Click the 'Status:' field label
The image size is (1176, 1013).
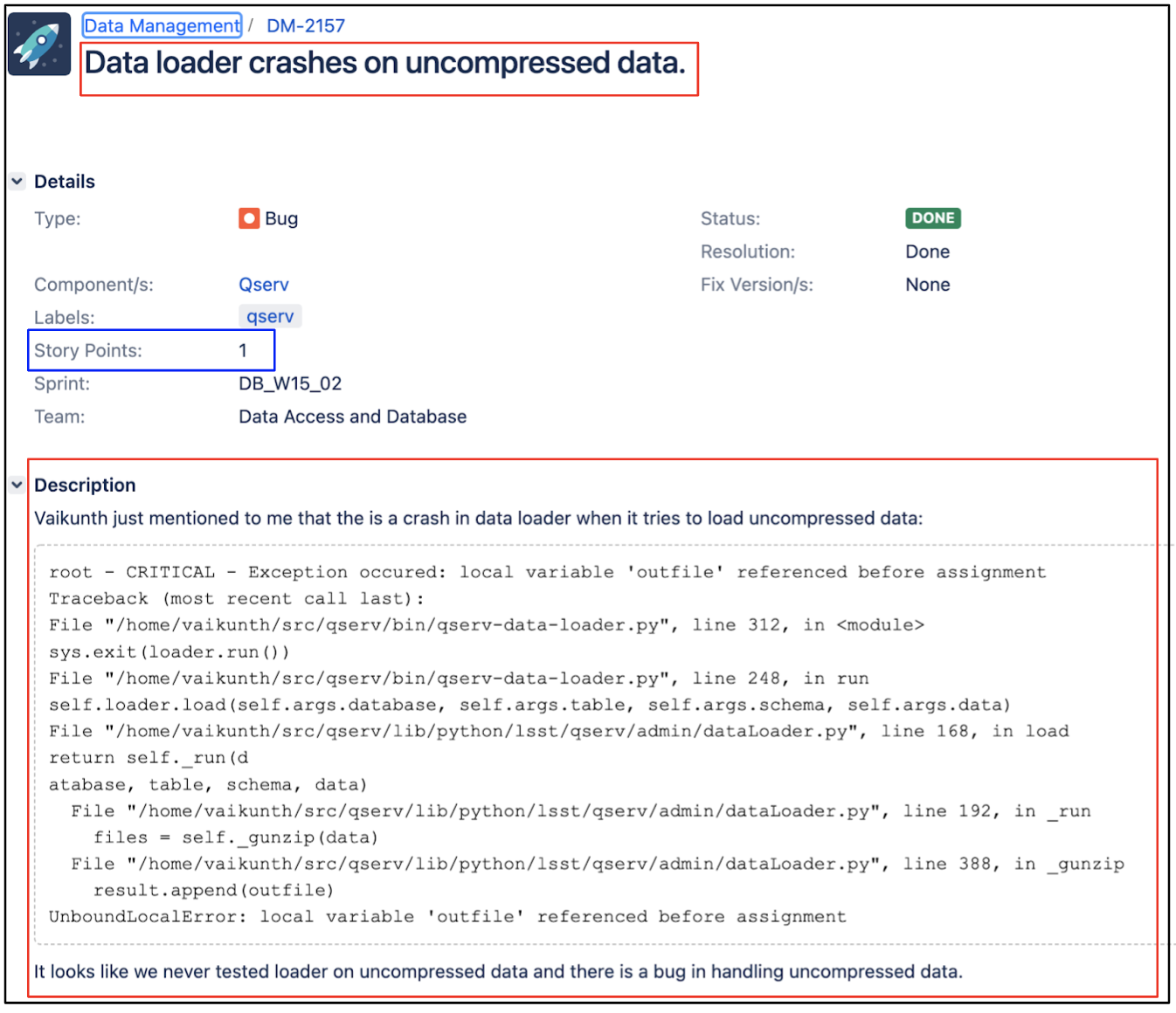[x=730, y=218]
